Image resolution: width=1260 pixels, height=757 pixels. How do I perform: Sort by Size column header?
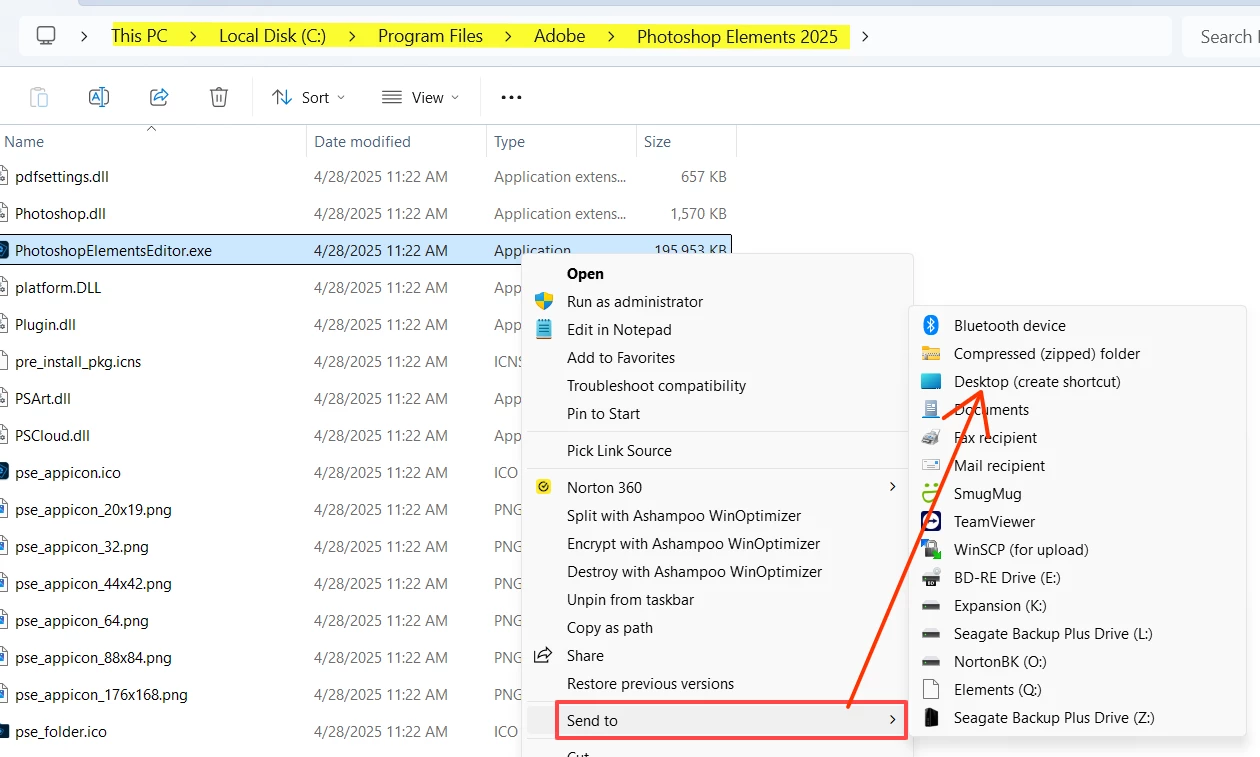[686, 141]
